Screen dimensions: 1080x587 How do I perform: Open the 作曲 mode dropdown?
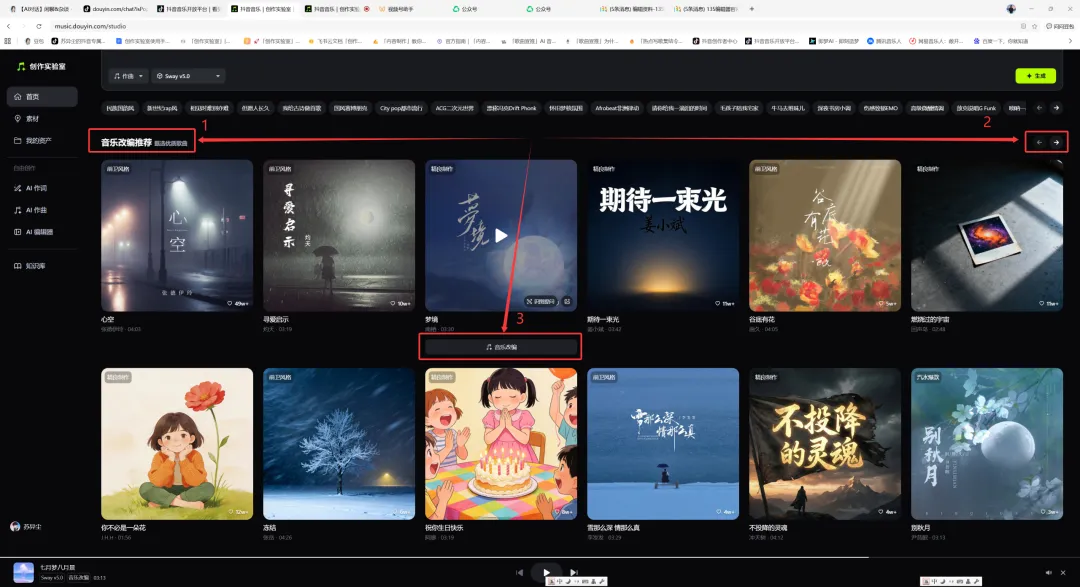(x=128, y=76)
